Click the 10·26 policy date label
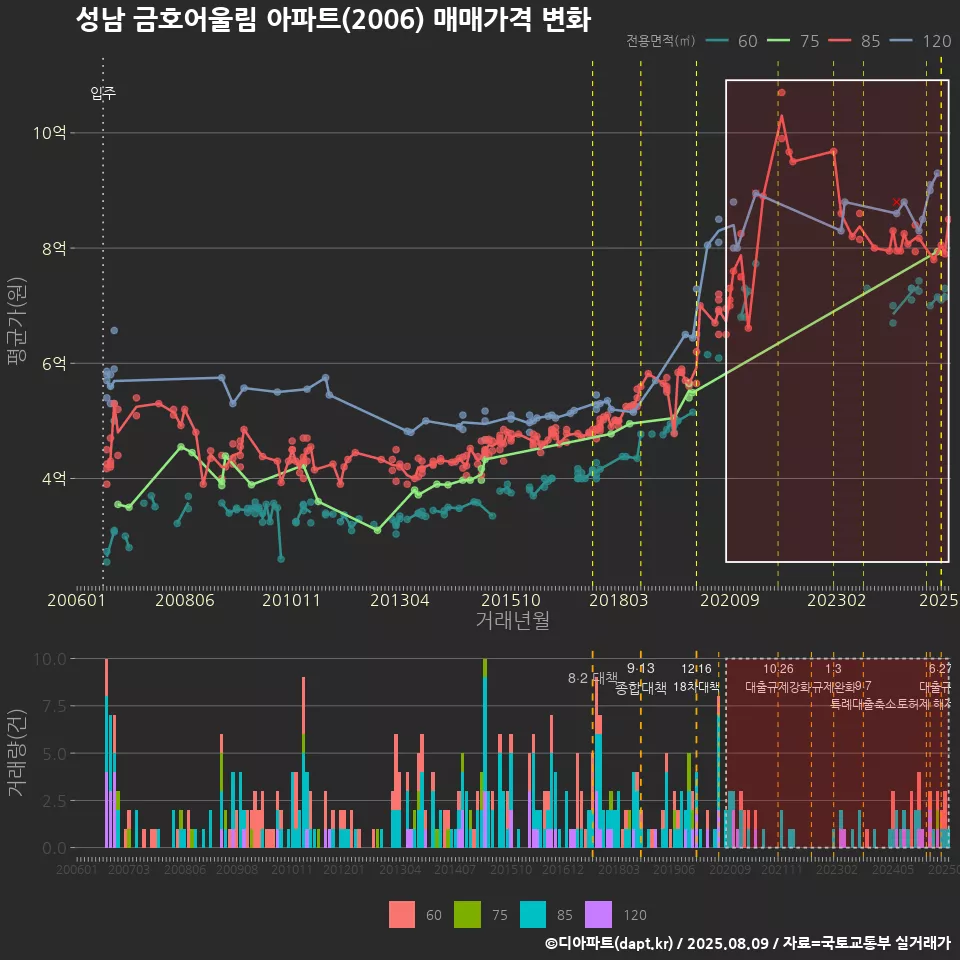The width and height of the screenshot is (960, 960). point(778,669)
